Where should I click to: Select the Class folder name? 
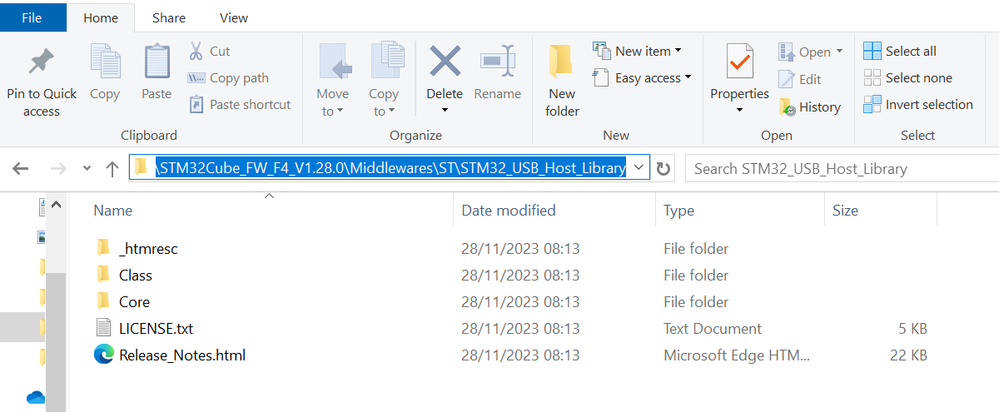(x=136, y=275)
